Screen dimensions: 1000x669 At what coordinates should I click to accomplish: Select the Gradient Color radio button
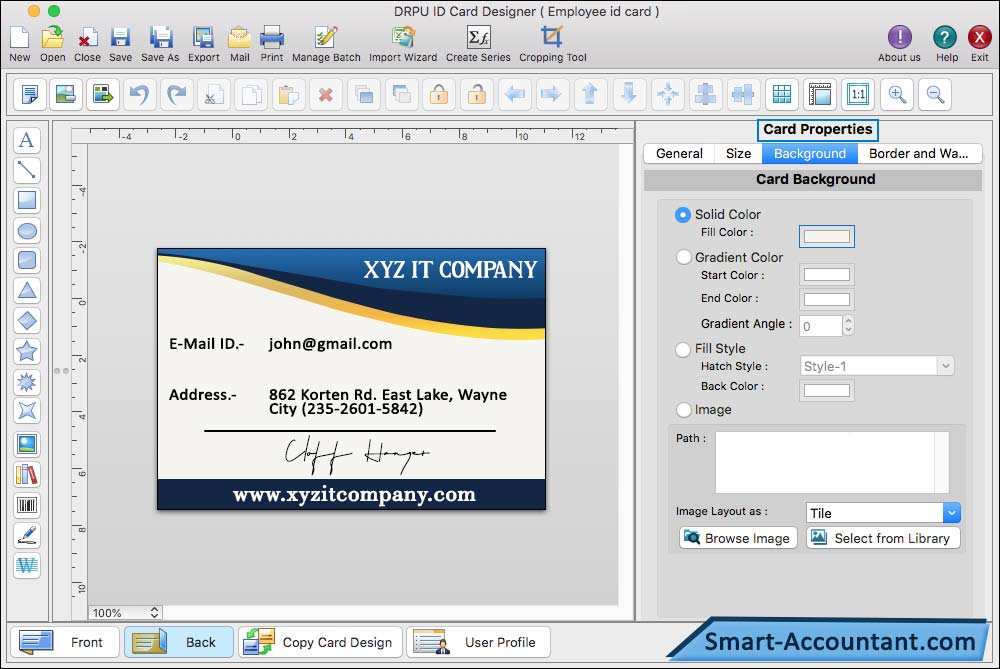684,257
